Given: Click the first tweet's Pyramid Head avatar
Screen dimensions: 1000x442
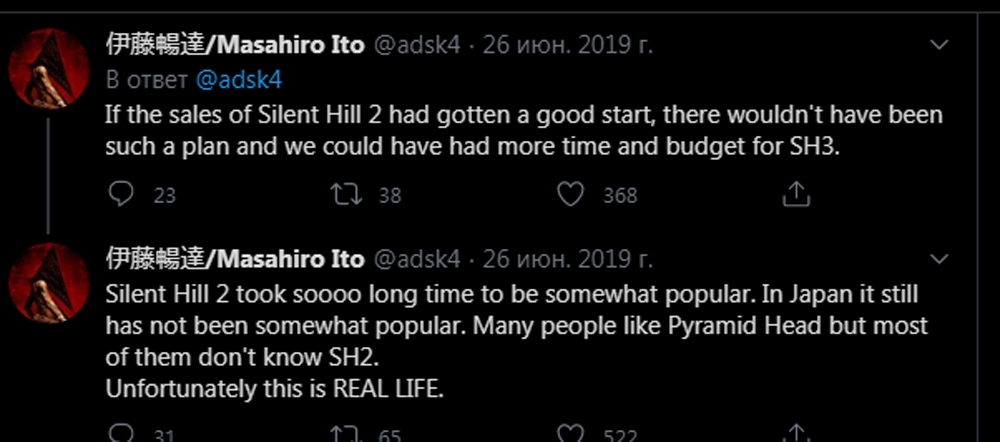Looking at the screenshot, I should tap(48, 69).
